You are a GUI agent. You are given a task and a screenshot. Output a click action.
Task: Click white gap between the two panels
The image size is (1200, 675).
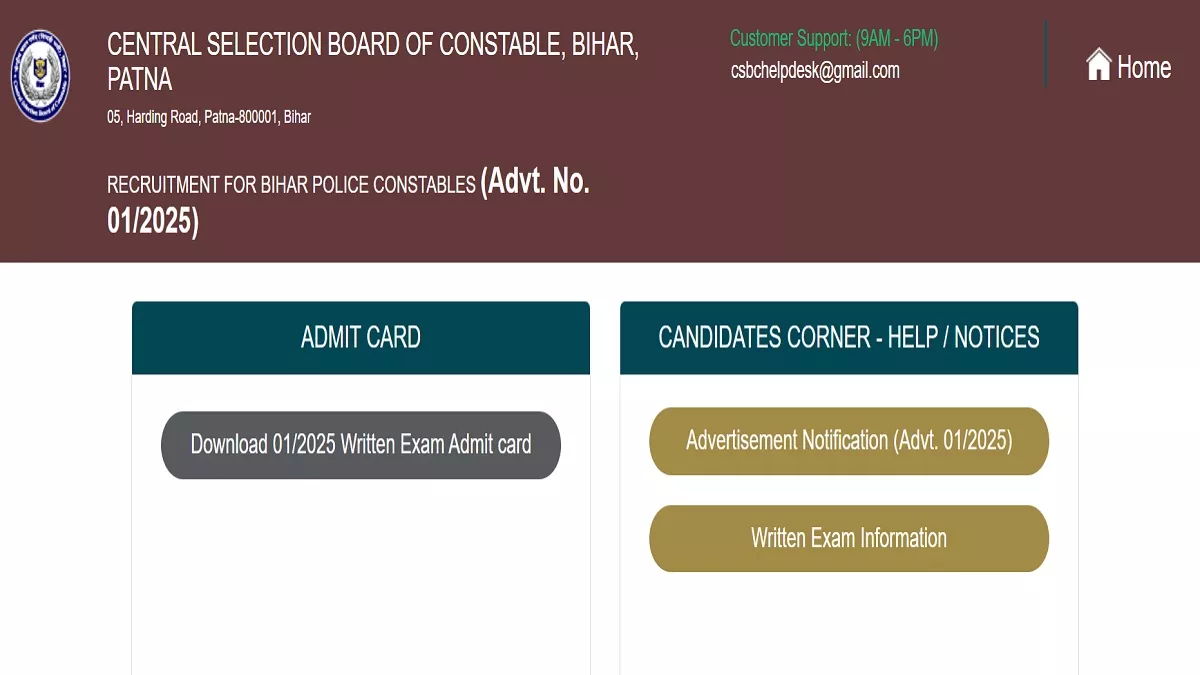pos(605,480)
